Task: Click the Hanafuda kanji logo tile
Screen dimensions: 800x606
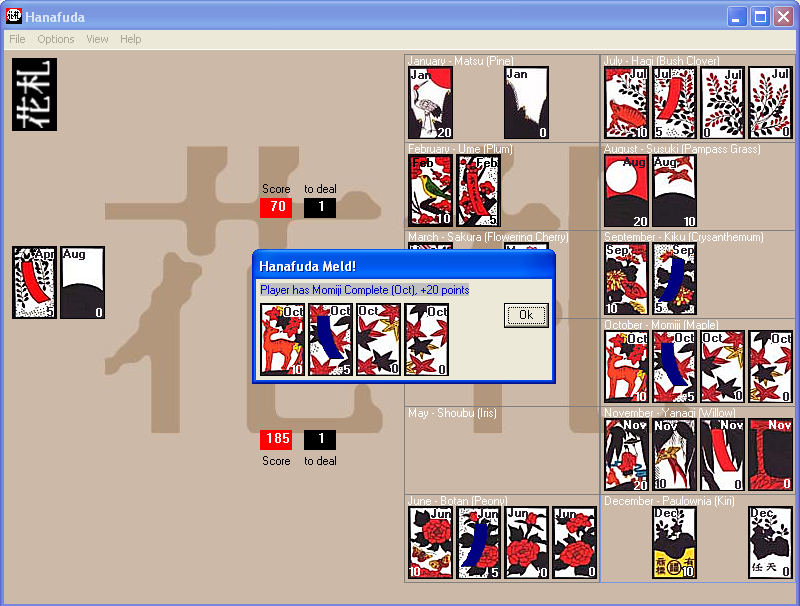Action: point(35,94)
